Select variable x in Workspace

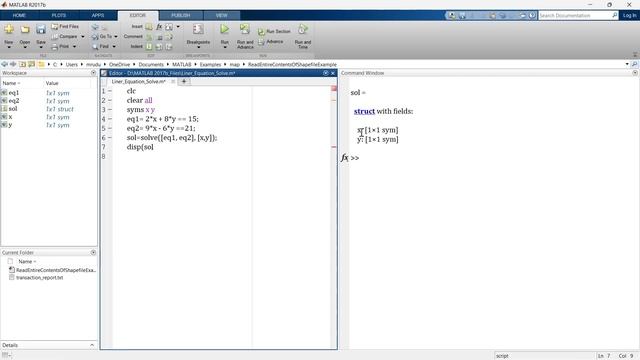[x=11, y=117]
